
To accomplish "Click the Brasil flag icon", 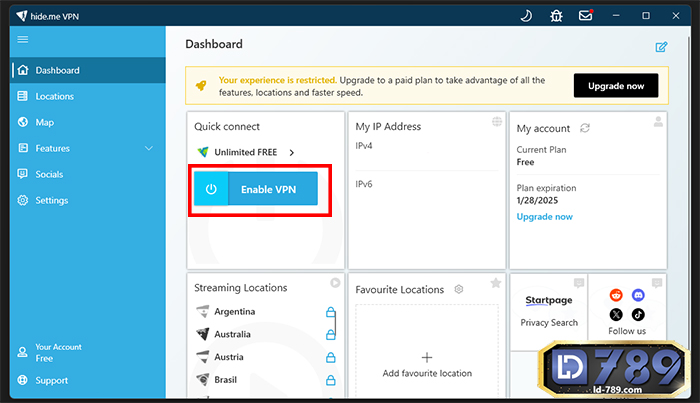I will pyautogui.click(x=203, y=380).
